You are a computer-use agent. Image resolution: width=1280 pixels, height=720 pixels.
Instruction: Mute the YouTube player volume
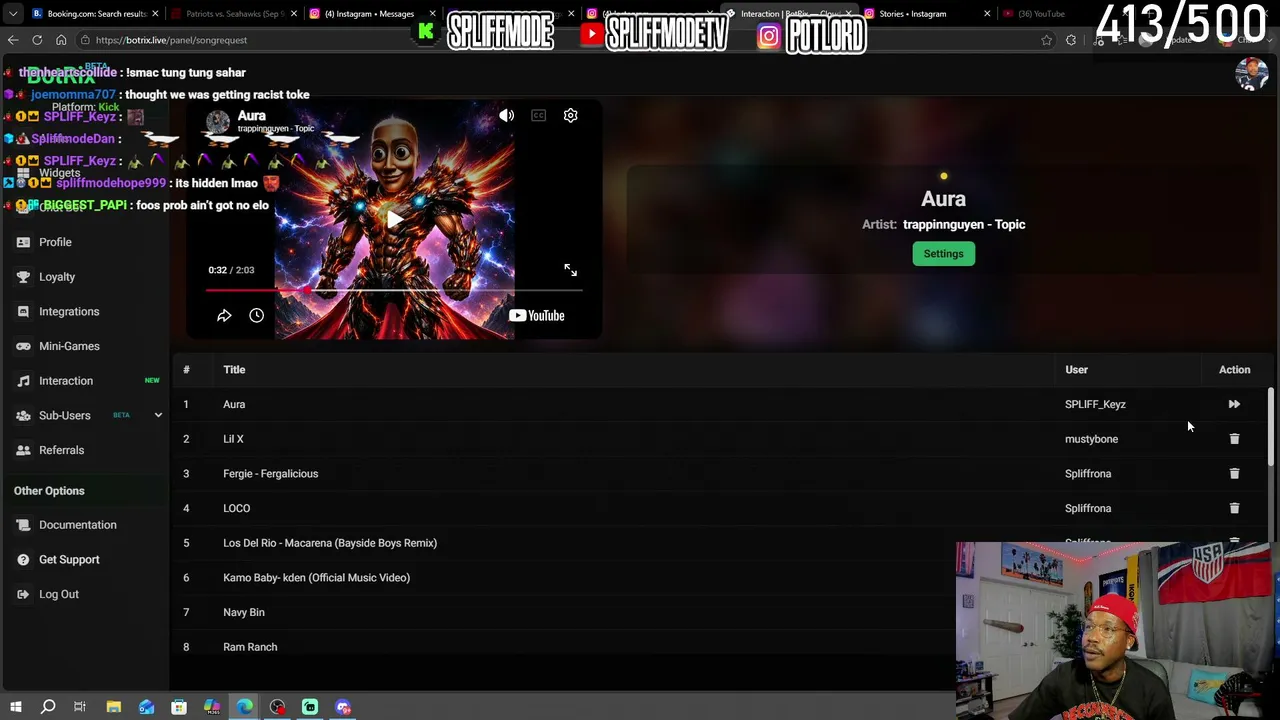(507, 116)
